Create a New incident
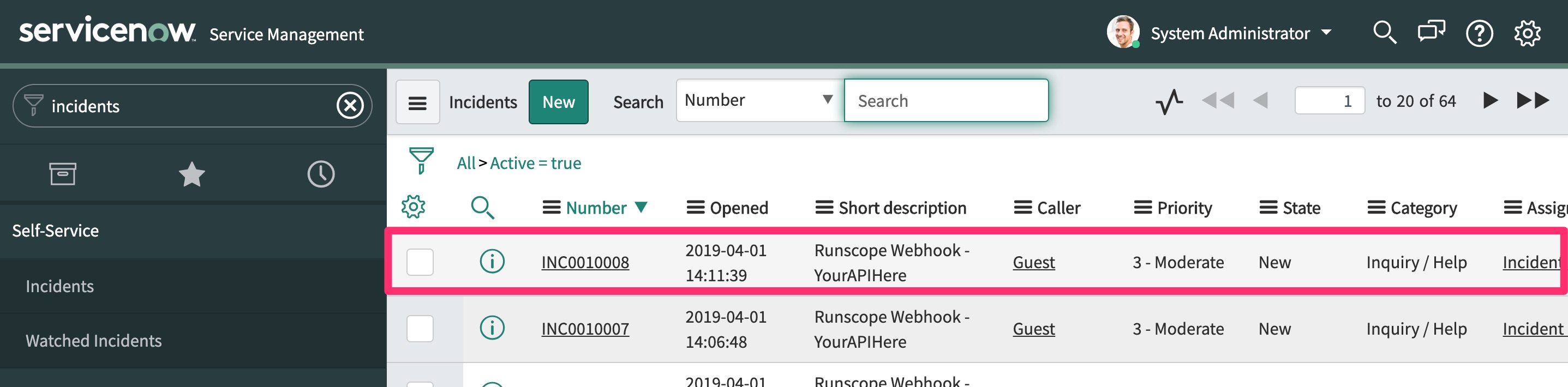Screen dimensions: 1568x387 point(558,102)
